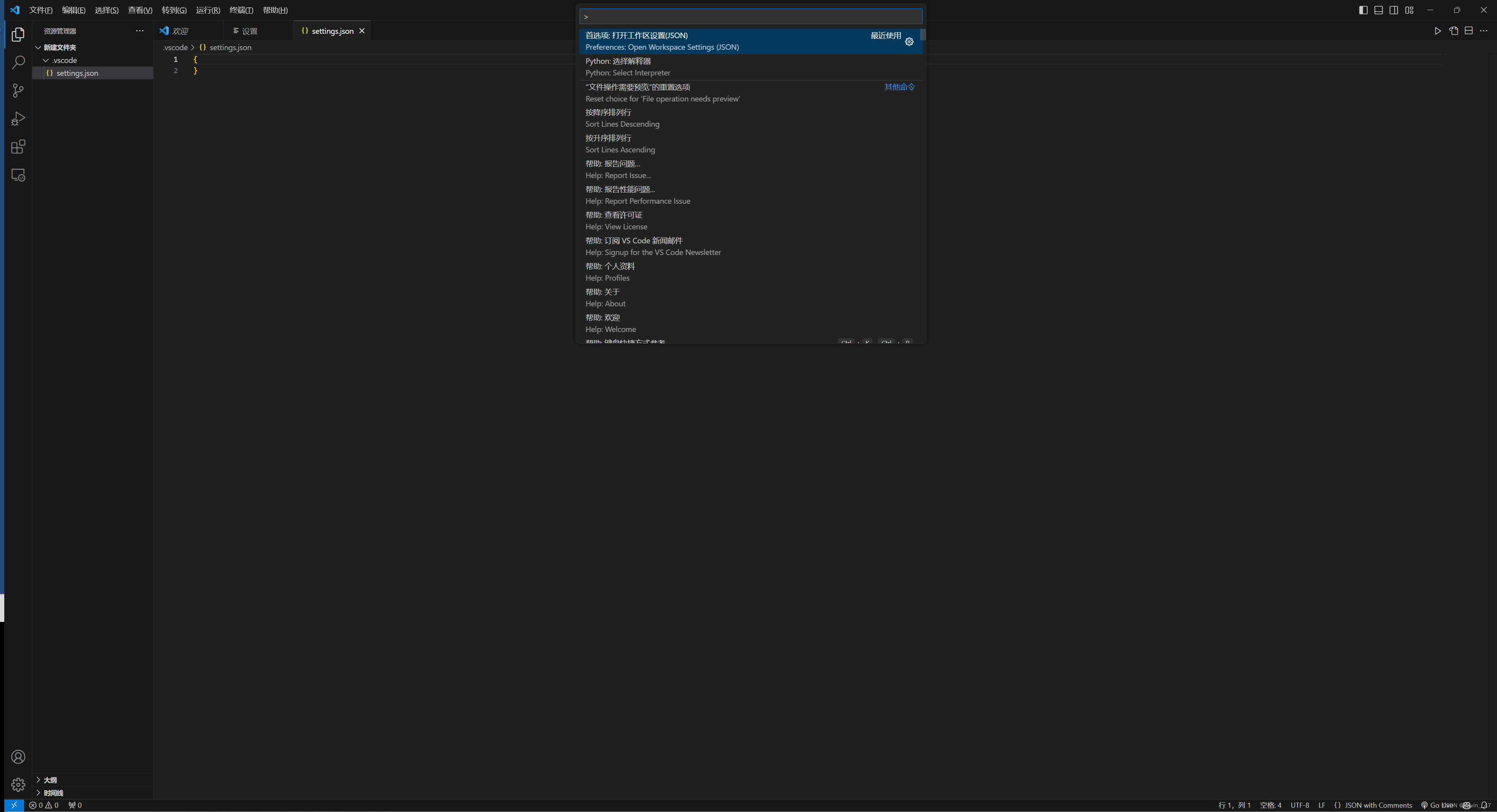Open the Remote Explorer view

click(x=17, y=175)
